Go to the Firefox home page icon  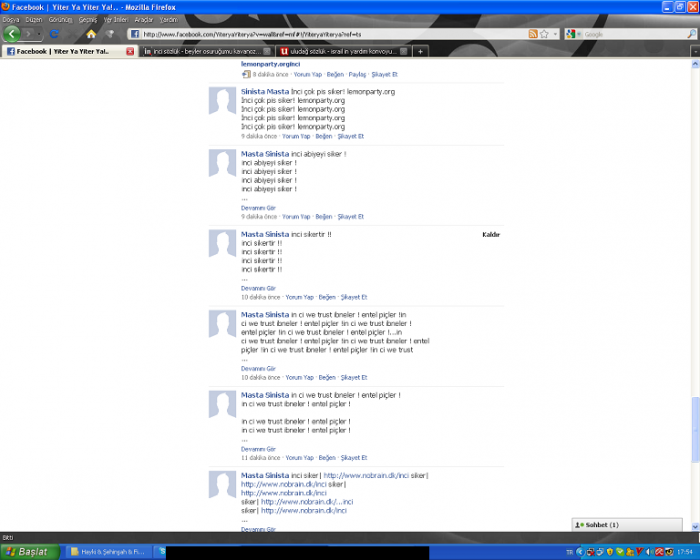pyautogui.click(x=91, y=34)
